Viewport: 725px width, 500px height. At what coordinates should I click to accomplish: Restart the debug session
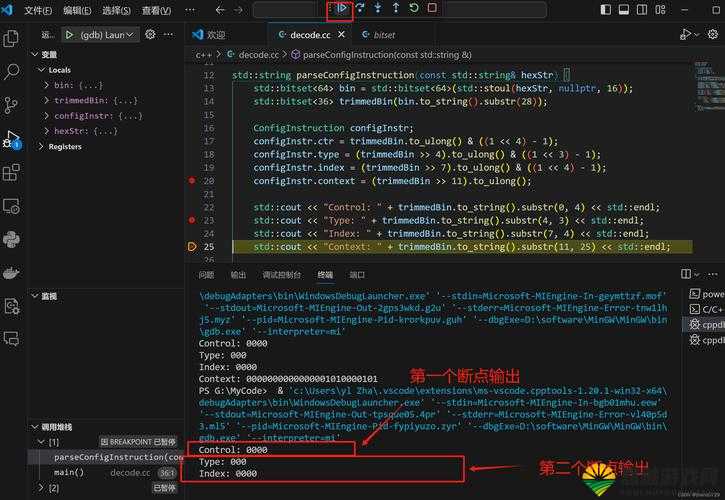point(414,8)
